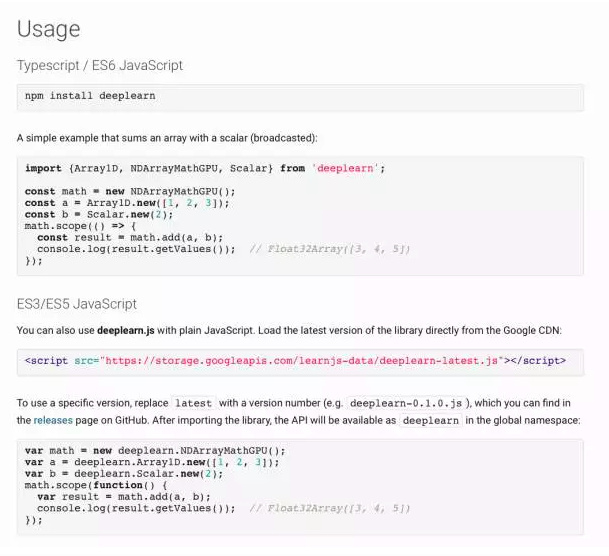Image resolution: width=609 pixels, height=556 pixels.
Task: Click the 'Typescript / ES6 JavaScript' subheading
Action: (100, 65)
